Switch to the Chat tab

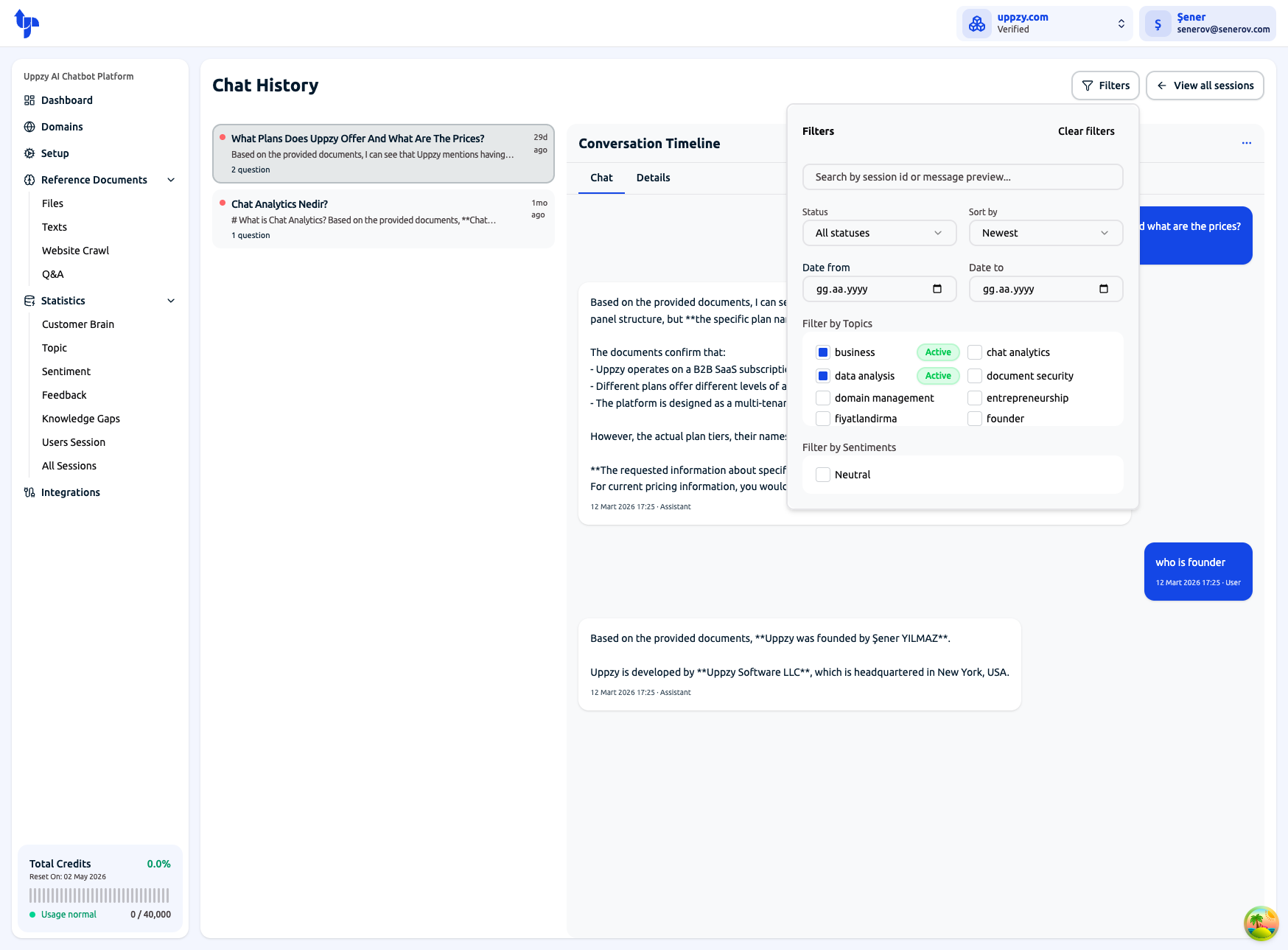tap(601, 178)
